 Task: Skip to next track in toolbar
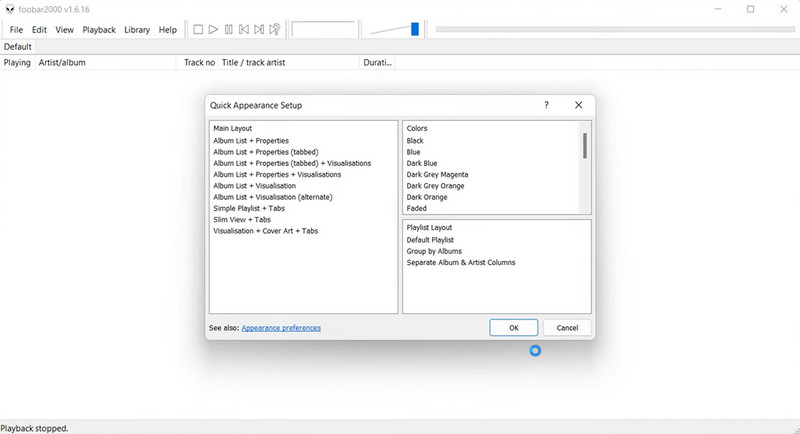pos(259,30)
